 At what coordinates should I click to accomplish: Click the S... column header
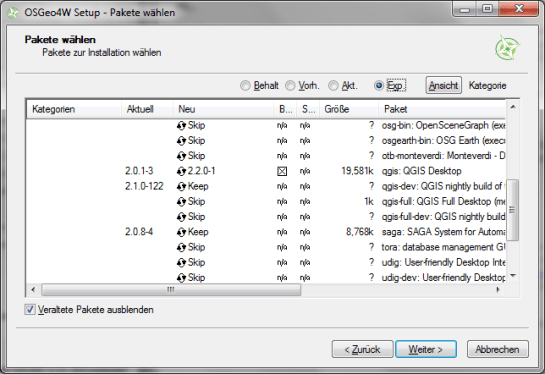[308, 109]
